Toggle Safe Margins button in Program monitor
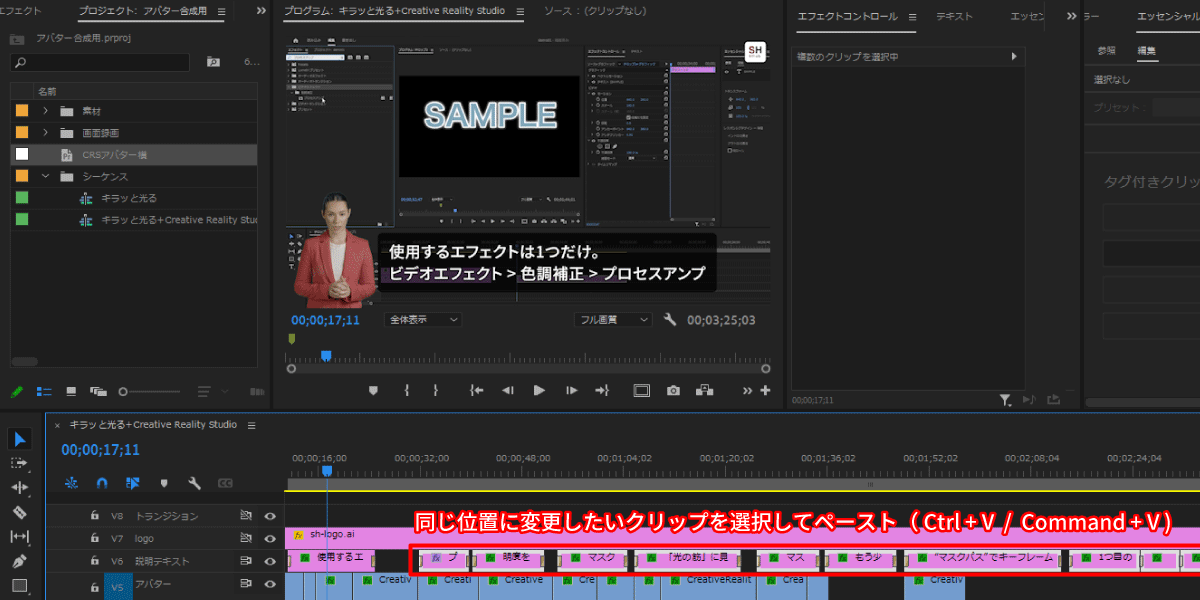Image resolution: width=1200 pixels, height=600 pixels. click(641, 390)
